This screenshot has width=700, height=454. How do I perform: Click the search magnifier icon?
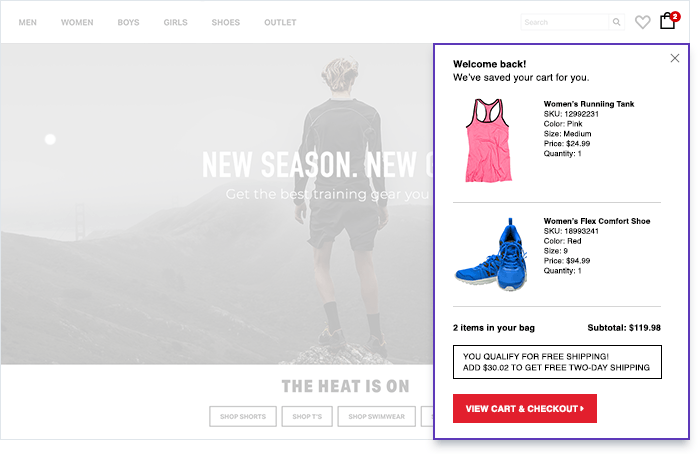[x=617, y=22]
